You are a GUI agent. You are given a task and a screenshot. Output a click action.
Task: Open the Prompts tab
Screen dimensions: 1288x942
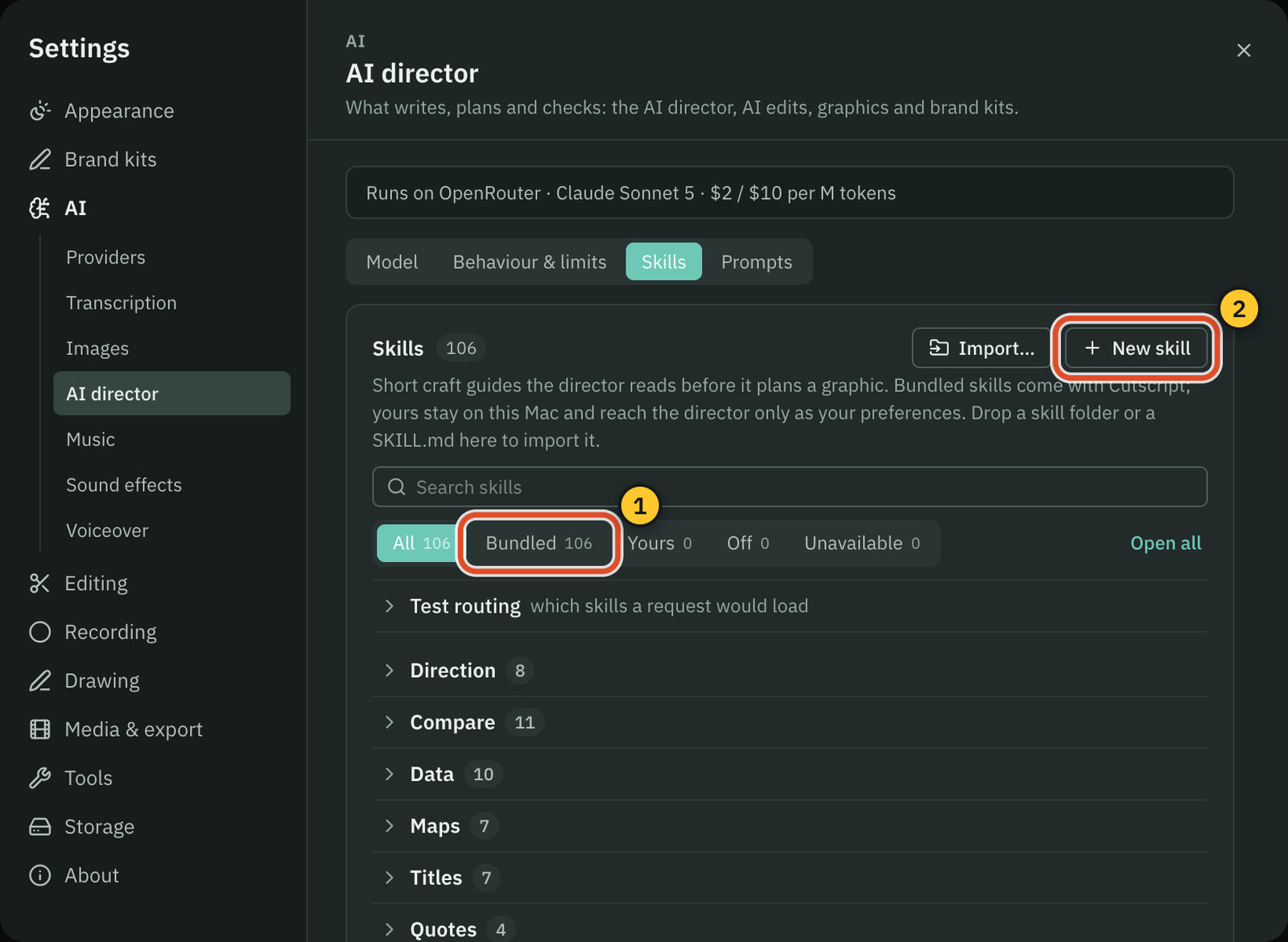pos(757,262)
